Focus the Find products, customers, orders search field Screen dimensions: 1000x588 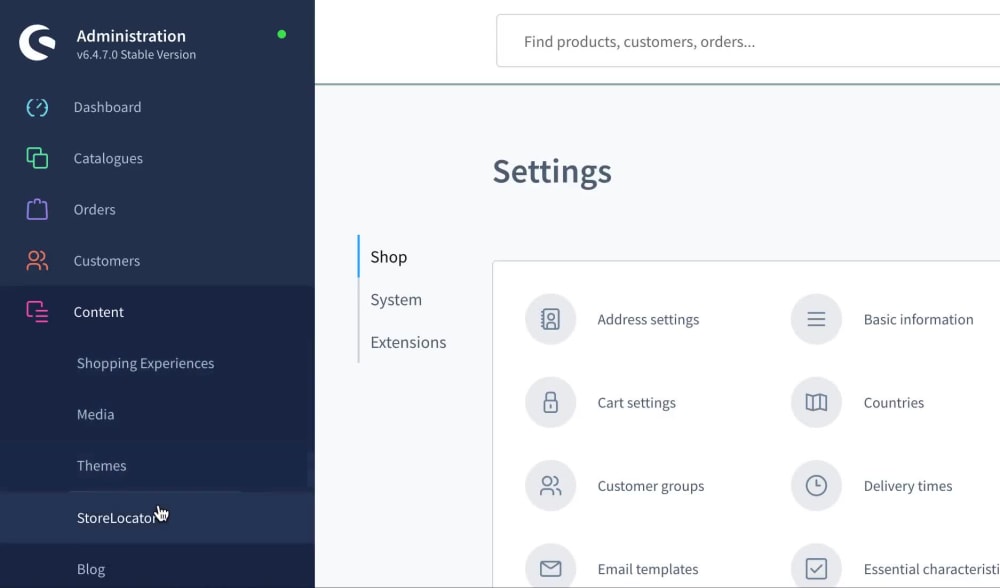(x=748, y=41)
